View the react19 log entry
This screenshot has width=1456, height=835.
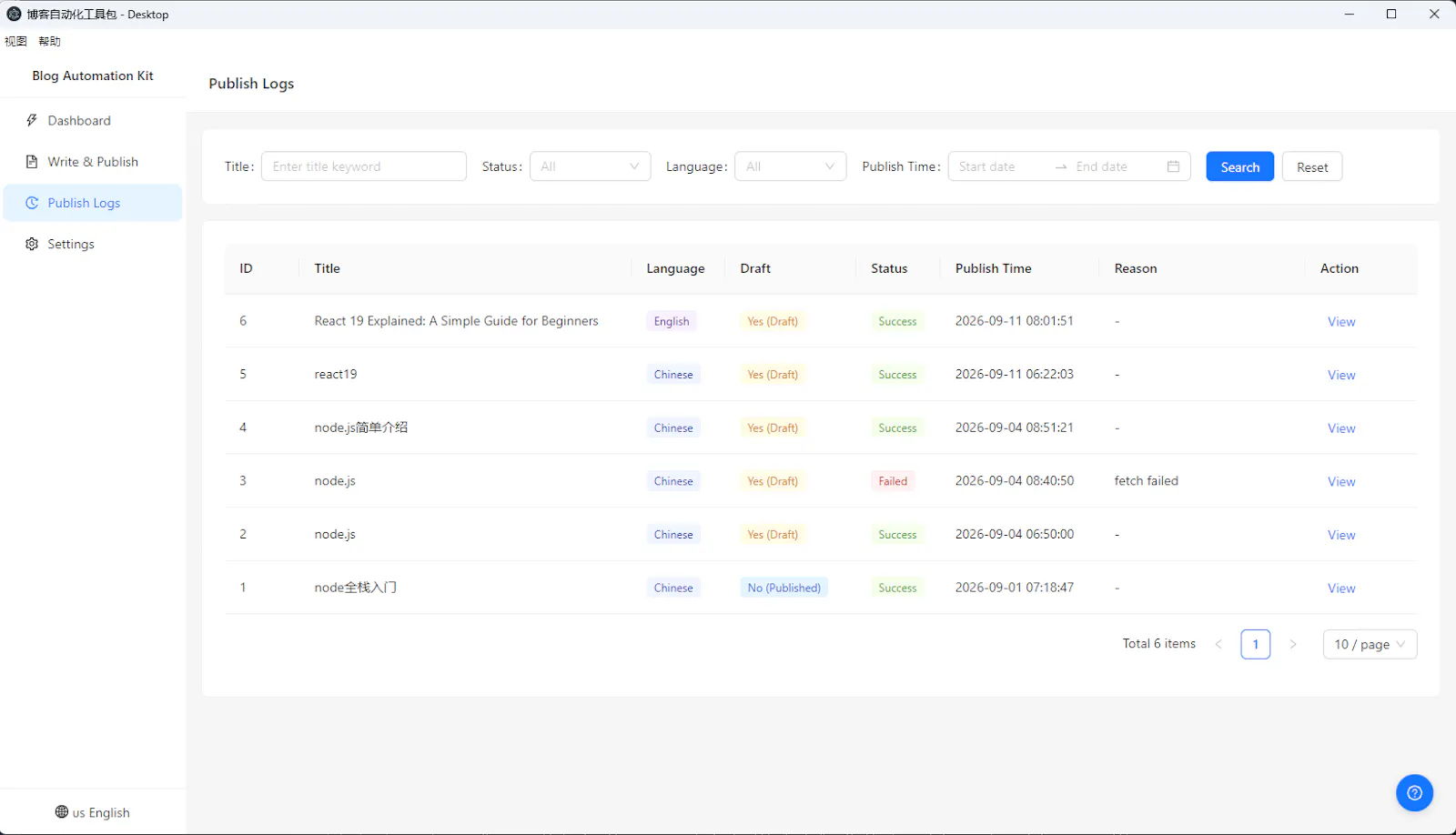1340,376
